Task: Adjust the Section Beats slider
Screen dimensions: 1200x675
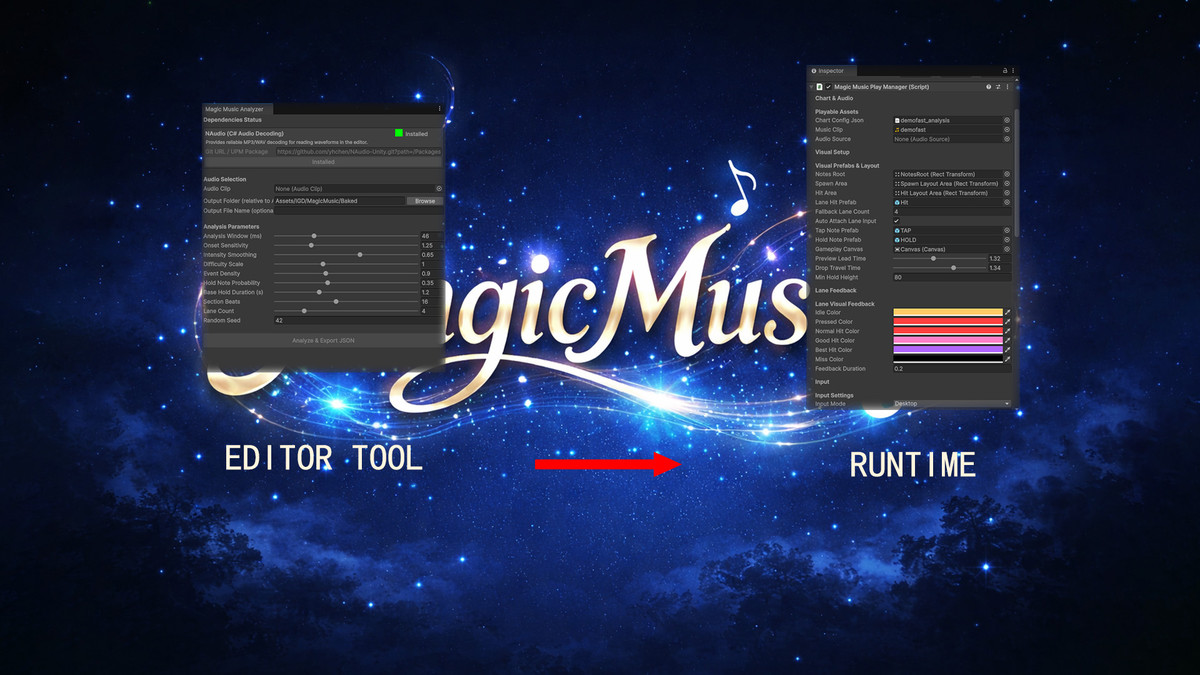Action: coord(346,301)
